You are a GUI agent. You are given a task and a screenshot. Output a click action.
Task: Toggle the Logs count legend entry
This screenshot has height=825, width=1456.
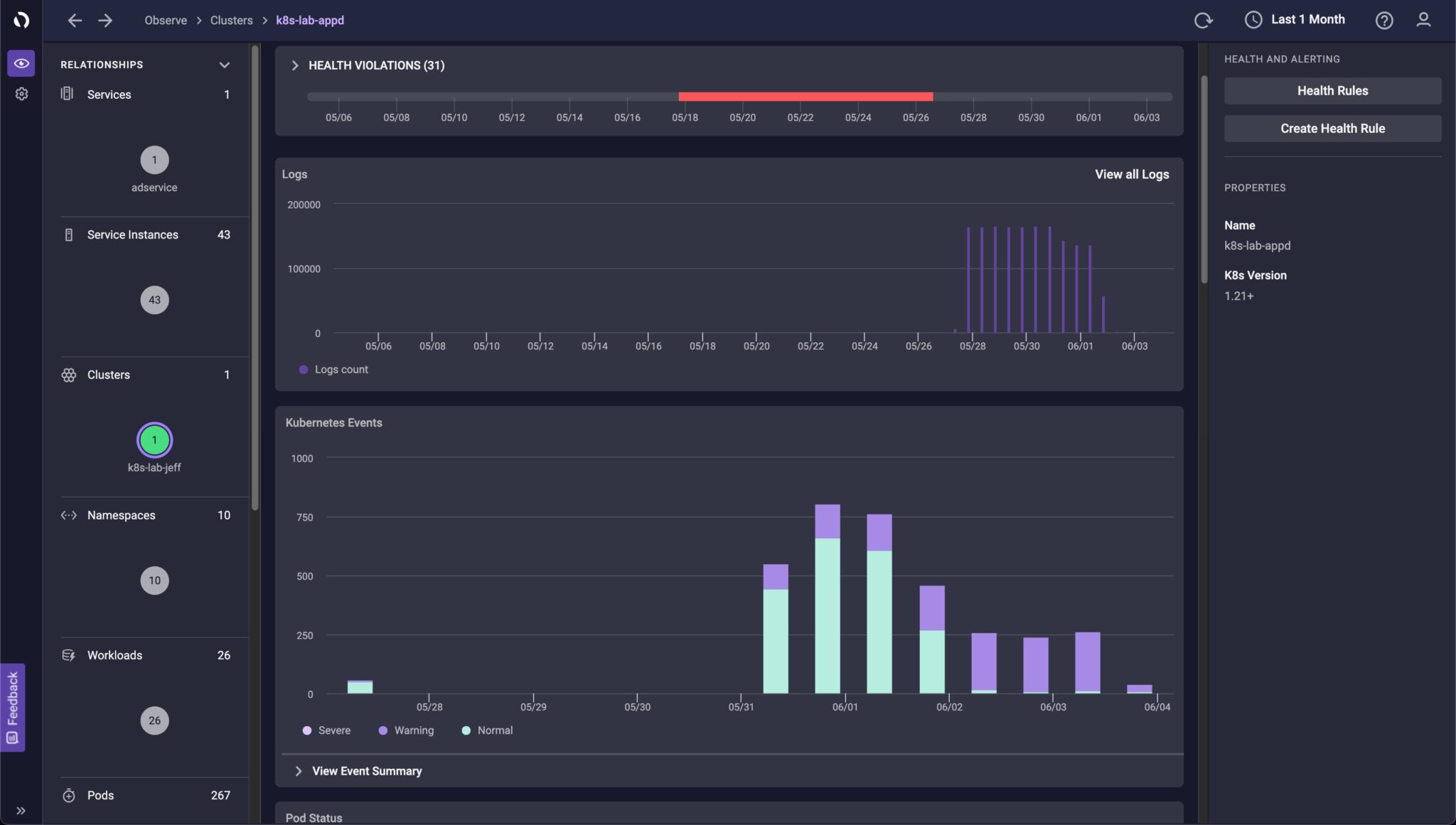click(x=333, y=369)
